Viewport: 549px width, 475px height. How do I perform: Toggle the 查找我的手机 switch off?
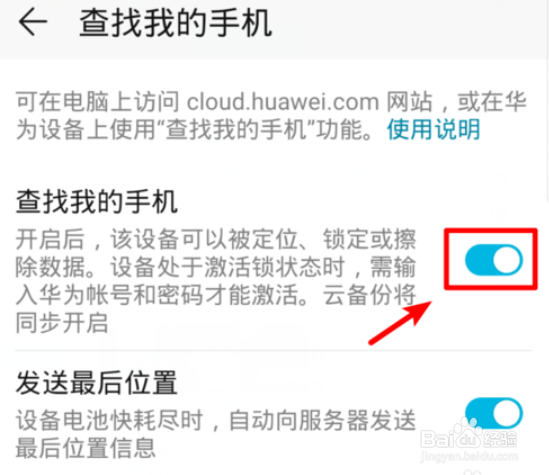tap(494, 260)
